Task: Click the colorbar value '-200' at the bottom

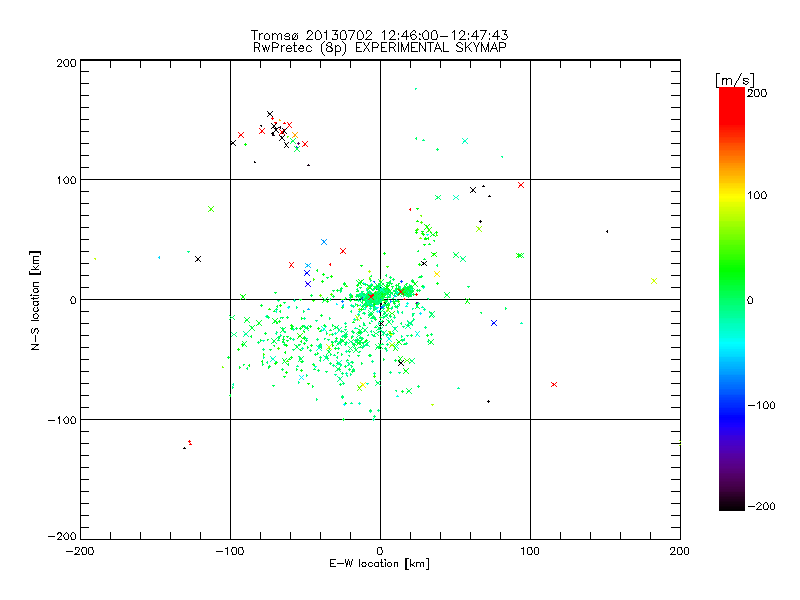Action: pos(761,507)
